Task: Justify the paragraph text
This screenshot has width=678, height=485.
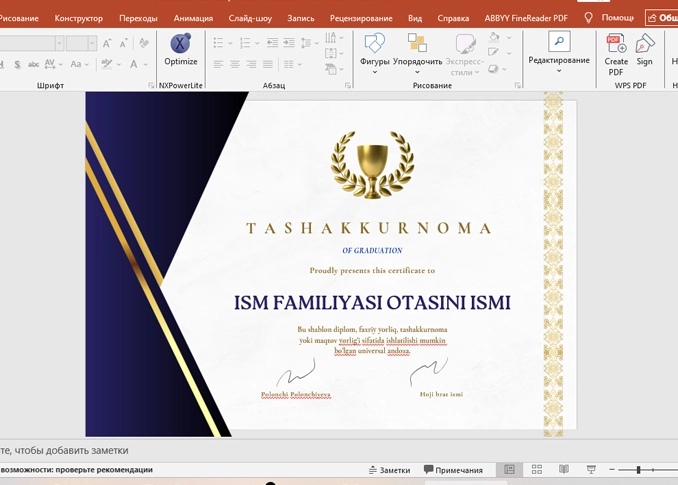Action: tap(268, 64)
